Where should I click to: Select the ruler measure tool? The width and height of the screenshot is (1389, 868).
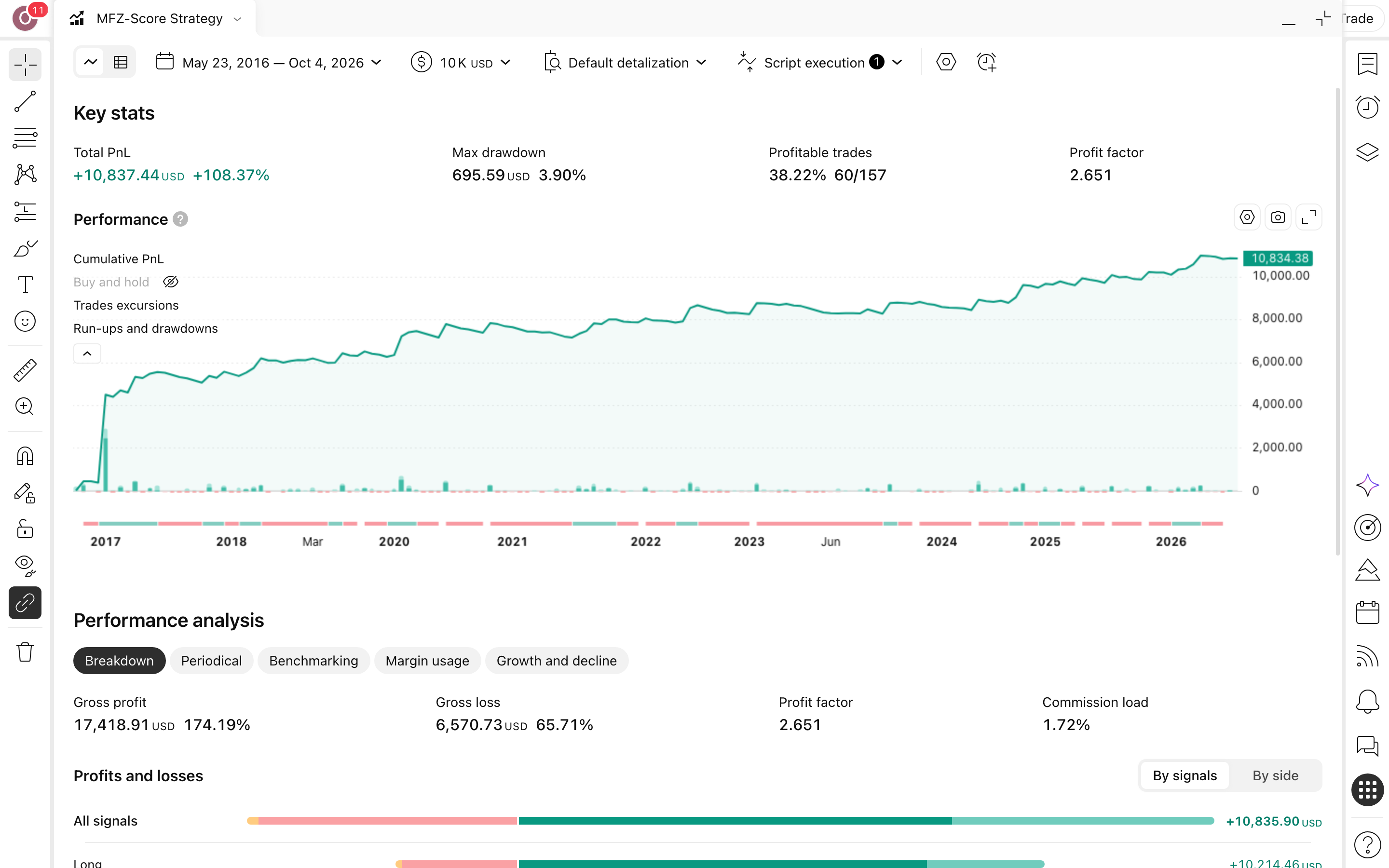point(25,370)
